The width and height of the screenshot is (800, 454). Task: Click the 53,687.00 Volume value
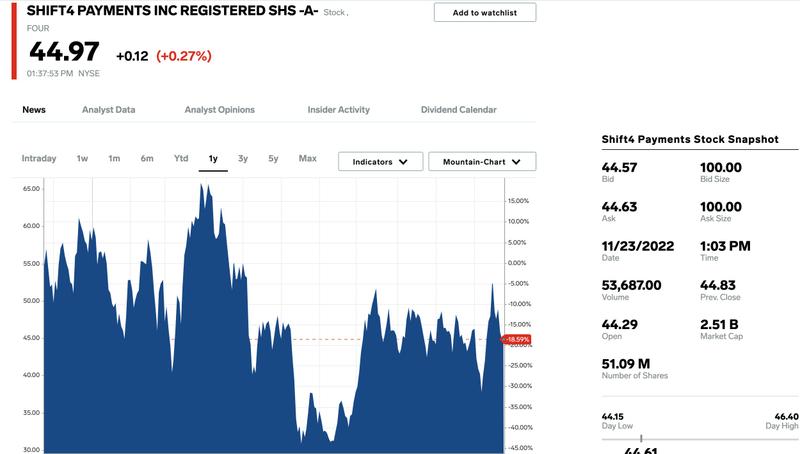[x=632, y=285]
